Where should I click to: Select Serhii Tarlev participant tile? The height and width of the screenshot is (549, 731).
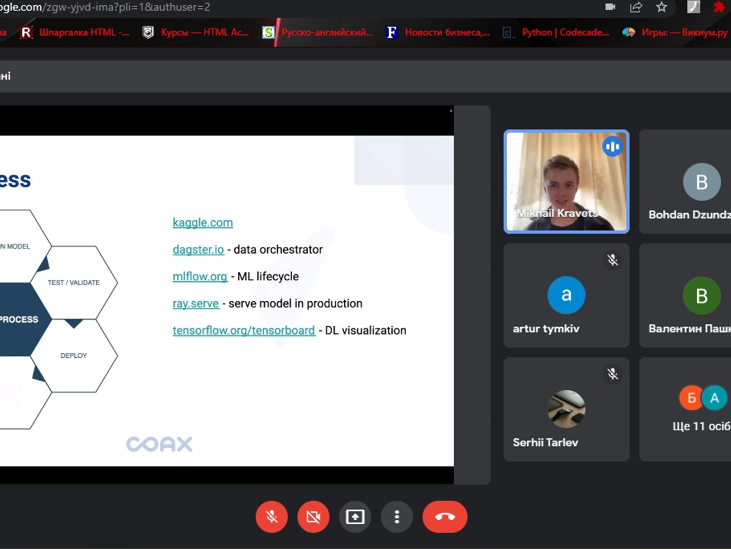pos(566,409)
